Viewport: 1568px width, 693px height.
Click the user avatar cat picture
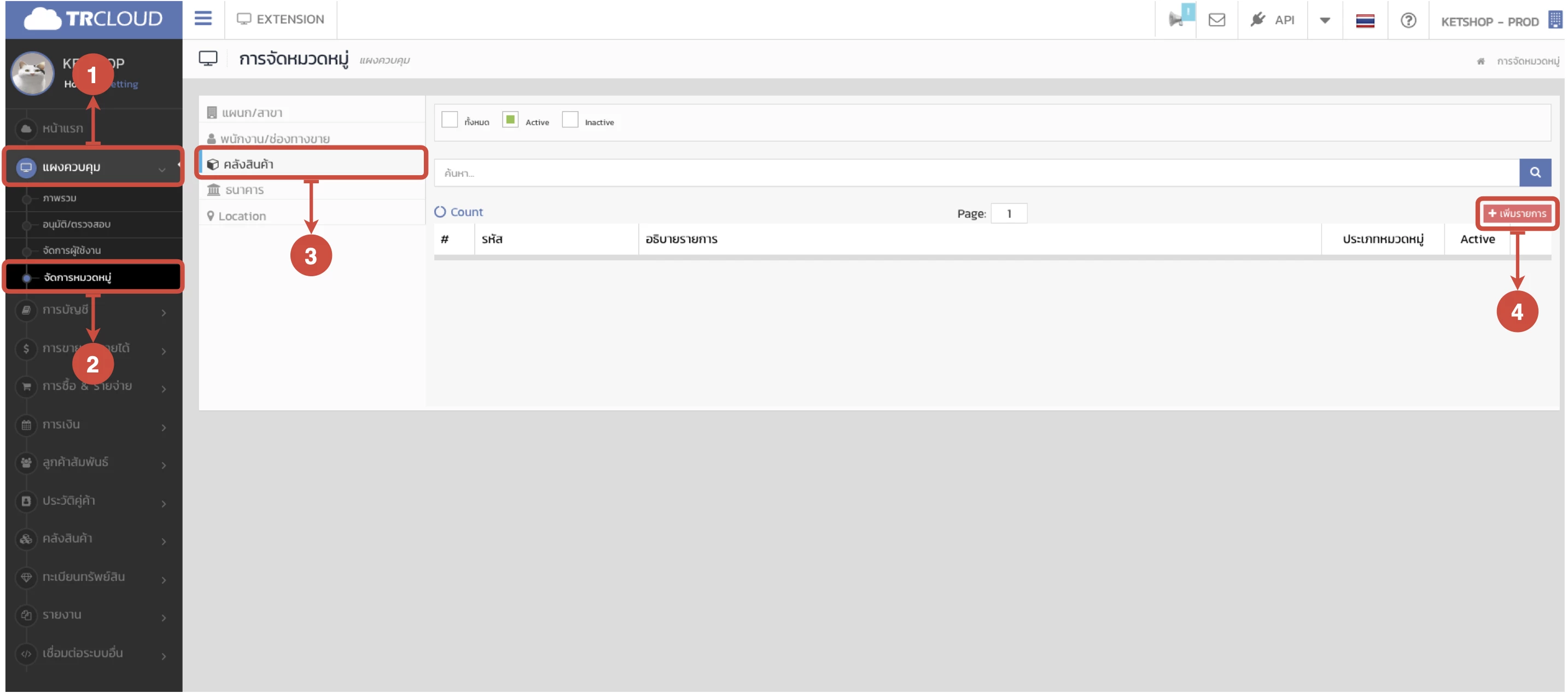tap(32, 74)
